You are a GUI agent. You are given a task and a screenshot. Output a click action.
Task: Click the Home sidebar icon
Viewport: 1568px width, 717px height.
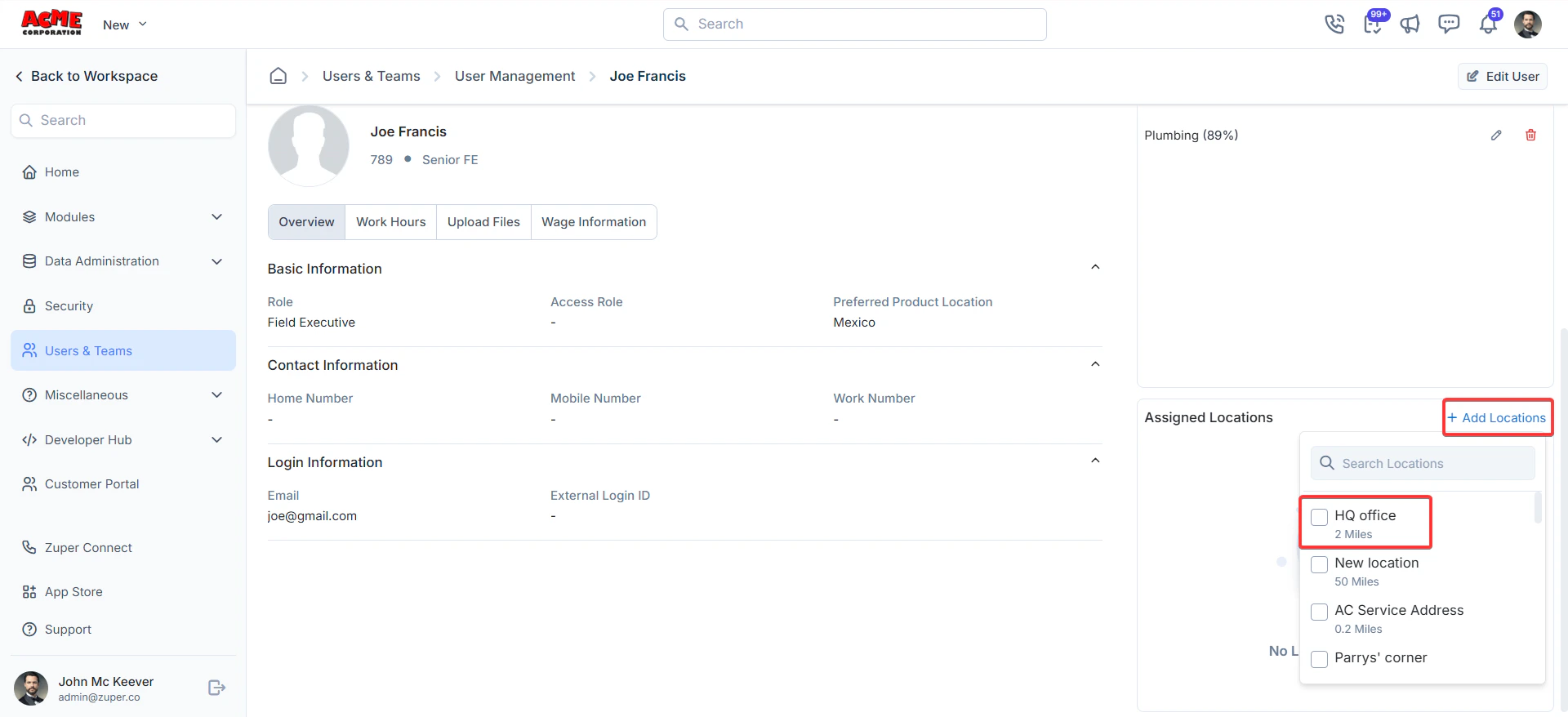click(29, 172)
